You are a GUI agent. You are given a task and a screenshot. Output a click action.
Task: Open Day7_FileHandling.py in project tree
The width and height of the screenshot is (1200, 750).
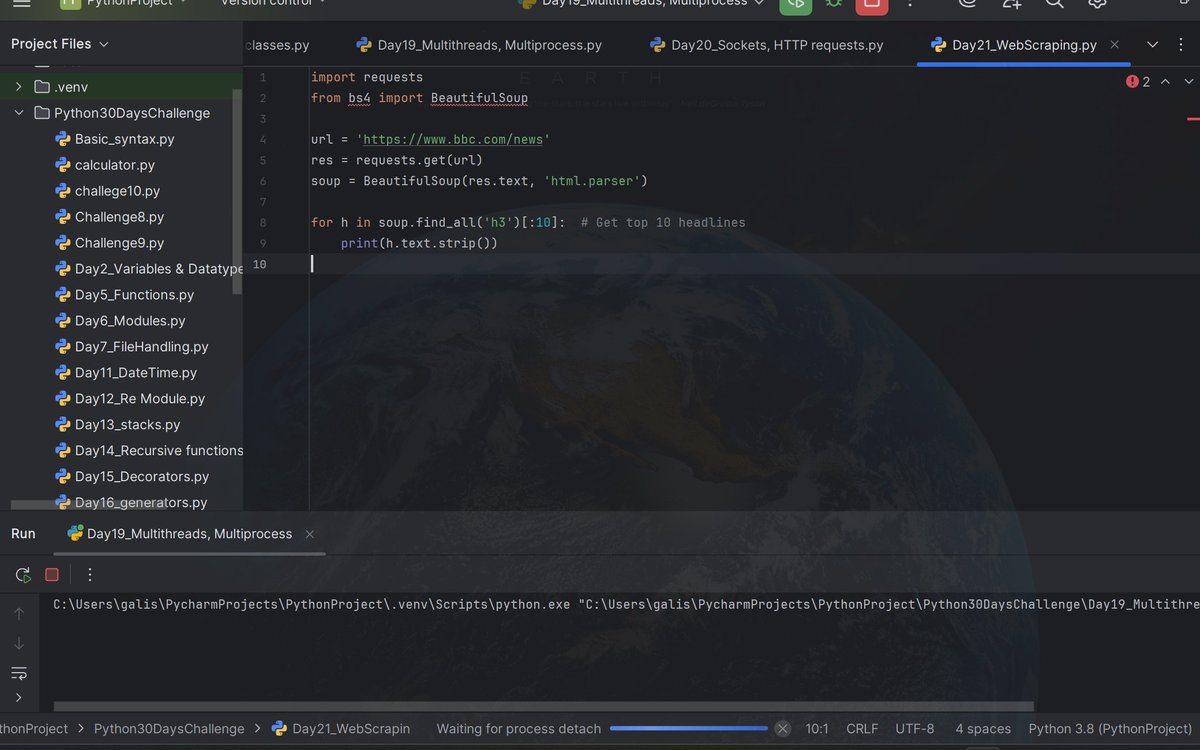[x=141, y=347]
